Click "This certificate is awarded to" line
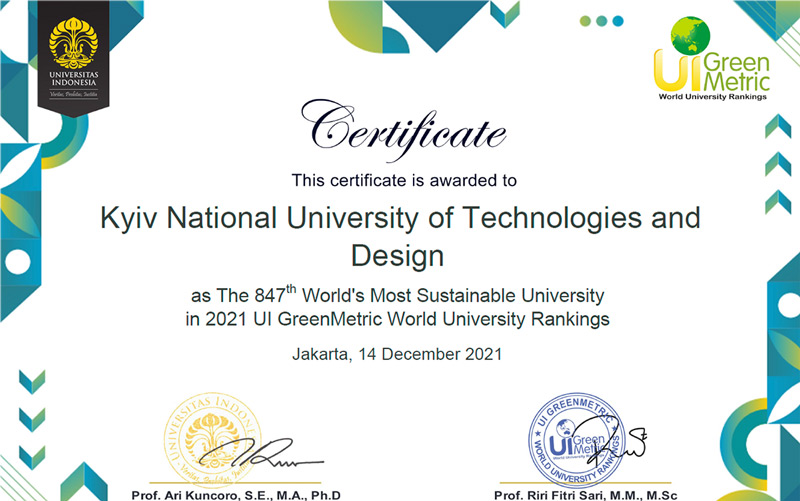Image resolution: width=800 pixels, height=501 pixels. pos(404,180)
